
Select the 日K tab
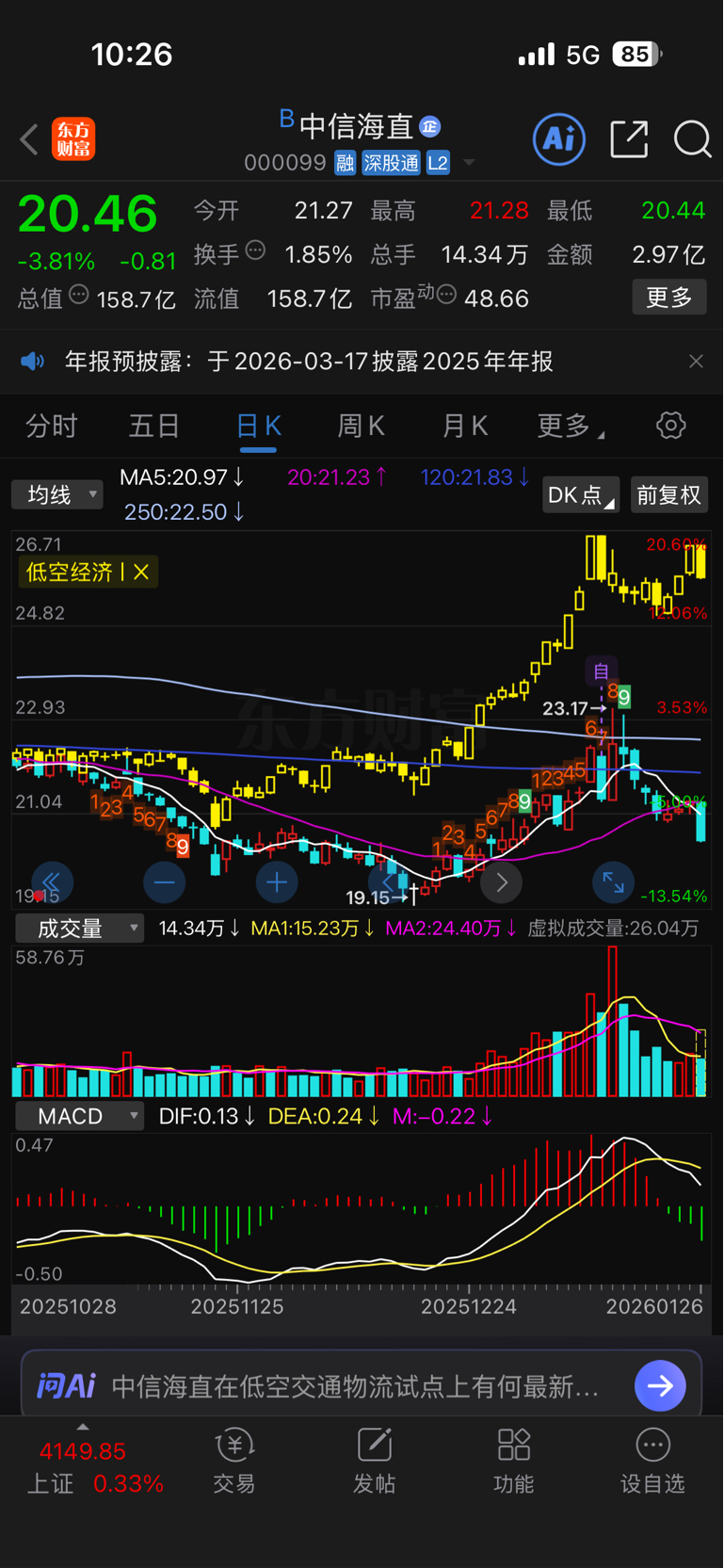pyautogui.click(x=258, y=427)
